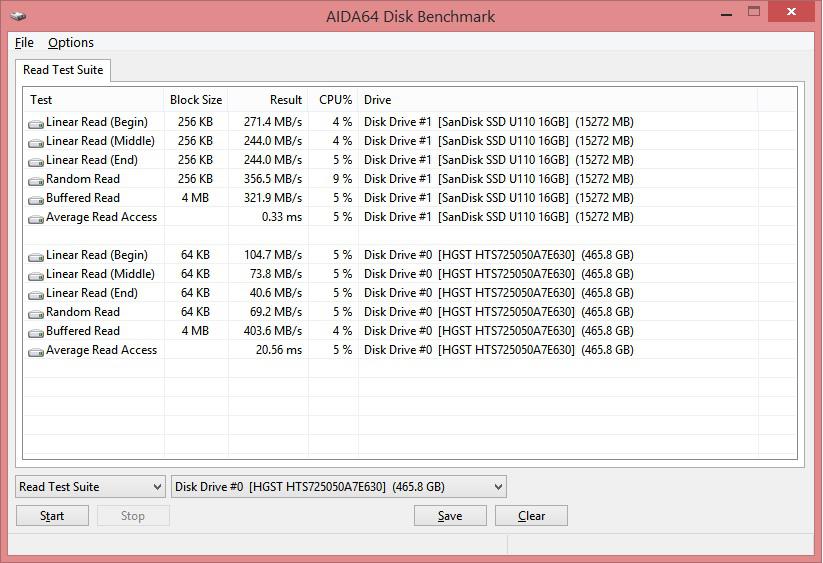Click the AIDA64 drive icon in title bar

(18, 16)
